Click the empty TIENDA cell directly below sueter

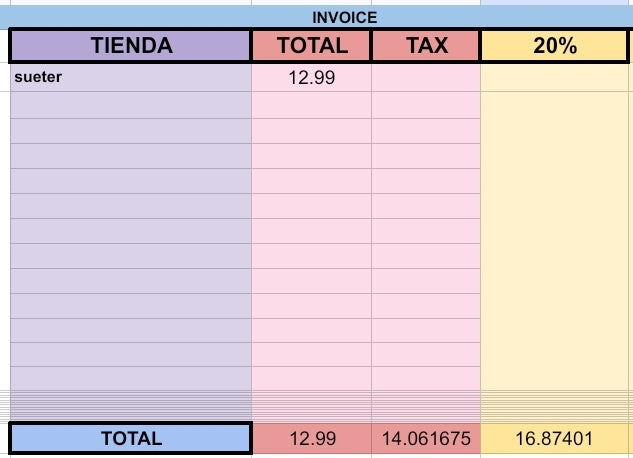click(131, 105)
